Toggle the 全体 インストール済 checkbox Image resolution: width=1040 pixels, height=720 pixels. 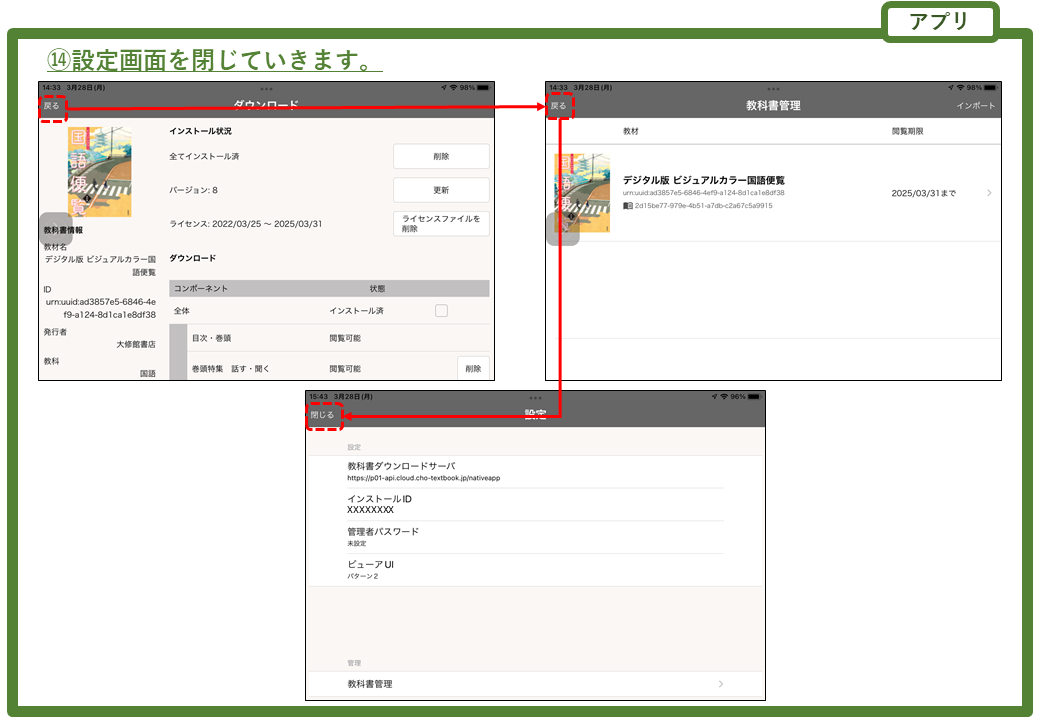441,311
